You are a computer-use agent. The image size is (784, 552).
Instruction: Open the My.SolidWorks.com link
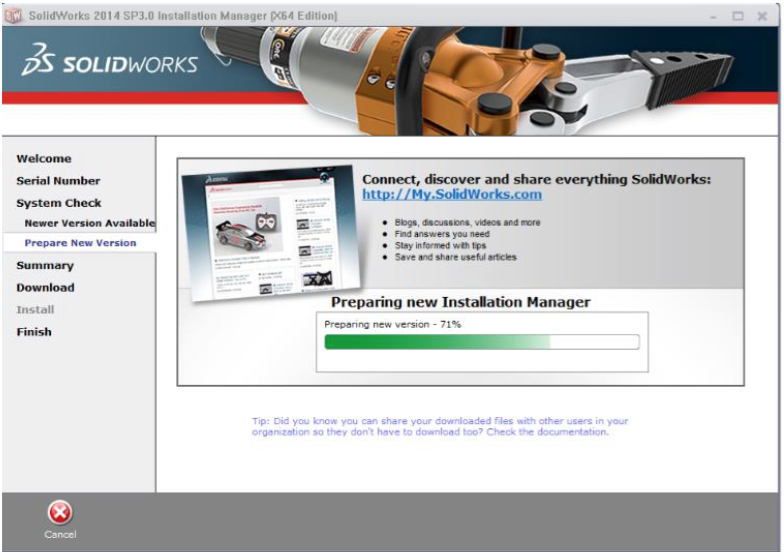(451, 195)
